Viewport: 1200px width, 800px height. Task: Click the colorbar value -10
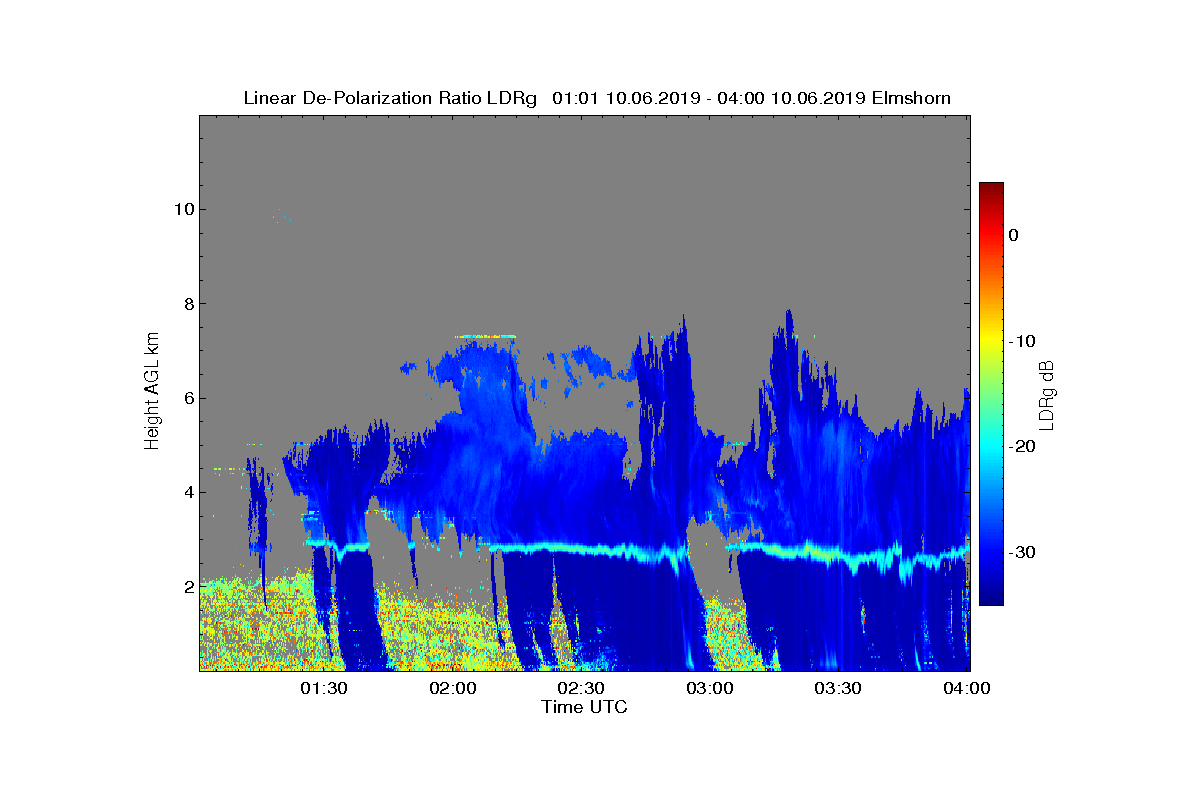pos(1022,341)
